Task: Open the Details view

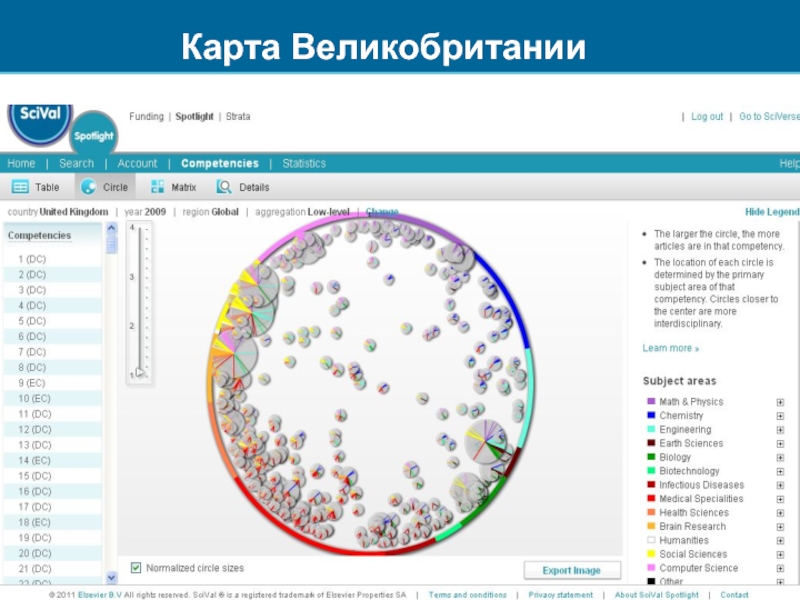Action: point(243,187)
